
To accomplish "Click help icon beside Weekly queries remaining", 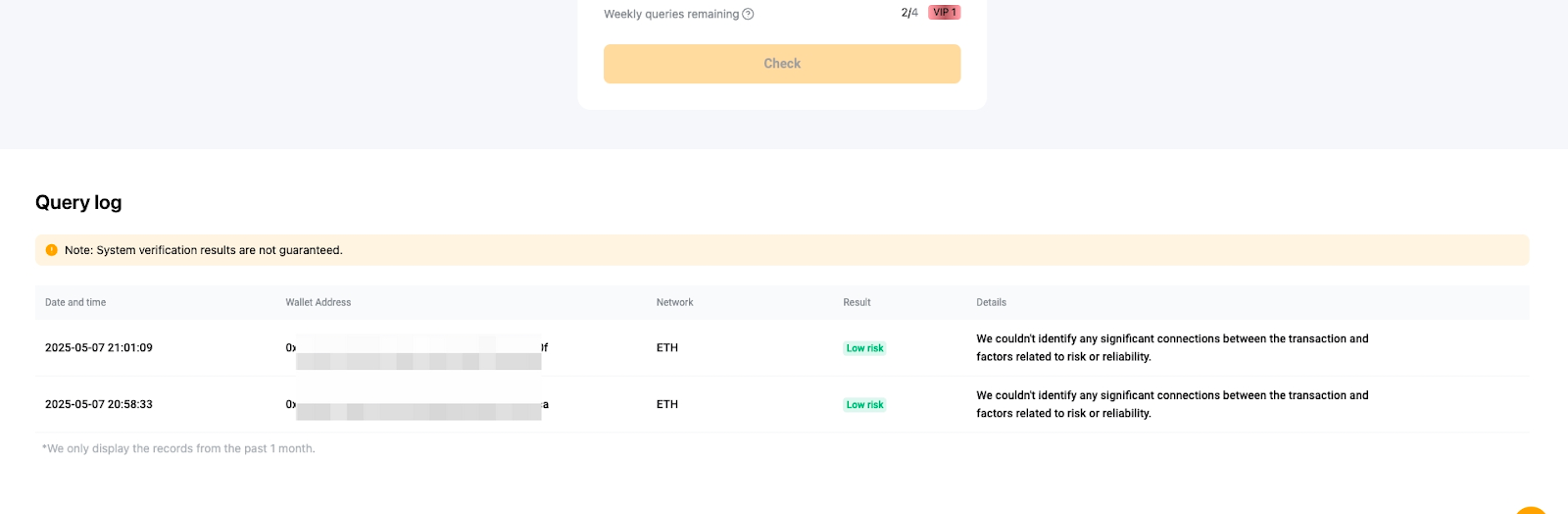I will [x=749, y=14].
